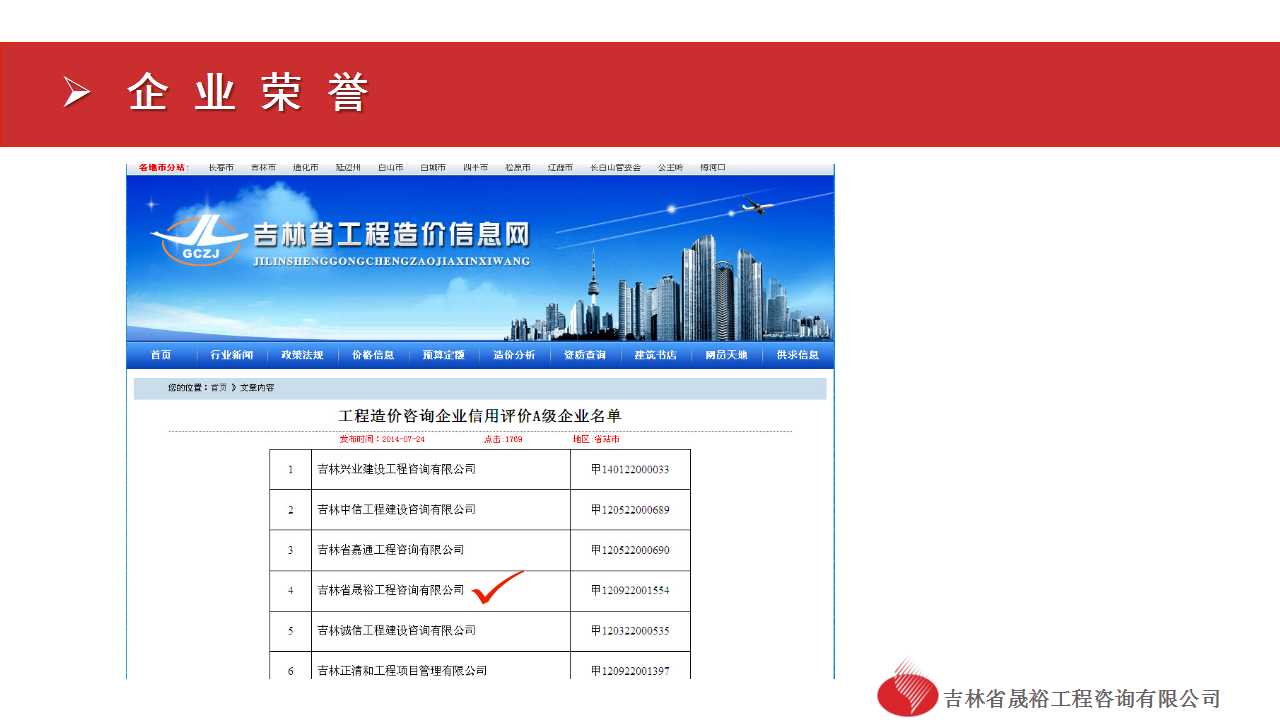This screenshot has height=720, width=1280.
Task: Click the 长白山管委会 substation link
Action: (615, 168)
